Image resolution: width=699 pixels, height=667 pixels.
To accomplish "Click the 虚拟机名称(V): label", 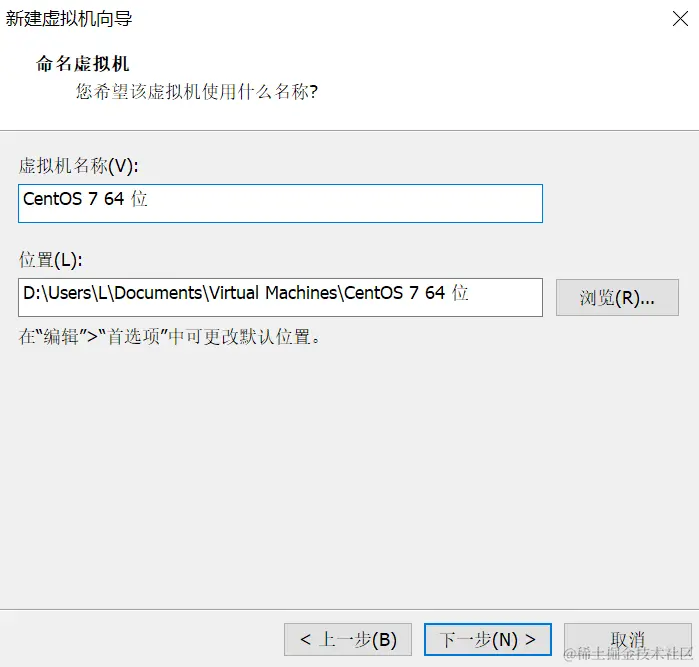I will click(78, 166).
